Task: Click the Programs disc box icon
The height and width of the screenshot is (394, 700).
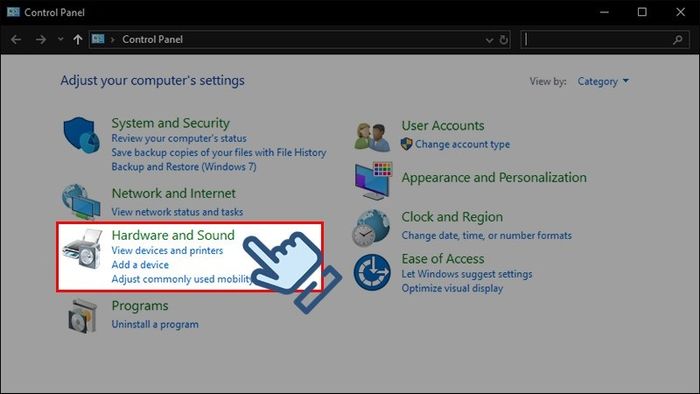Action: tap(82, 316)
